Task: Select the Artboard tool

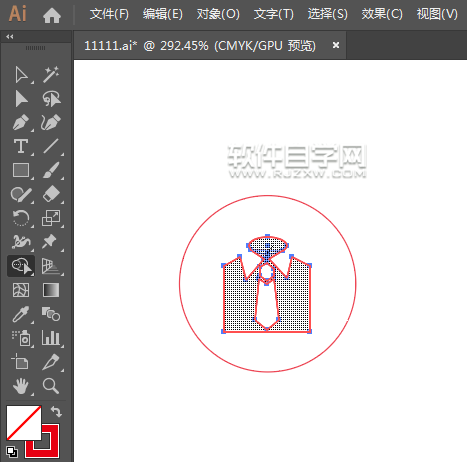Action: click(x=20, y=362)
